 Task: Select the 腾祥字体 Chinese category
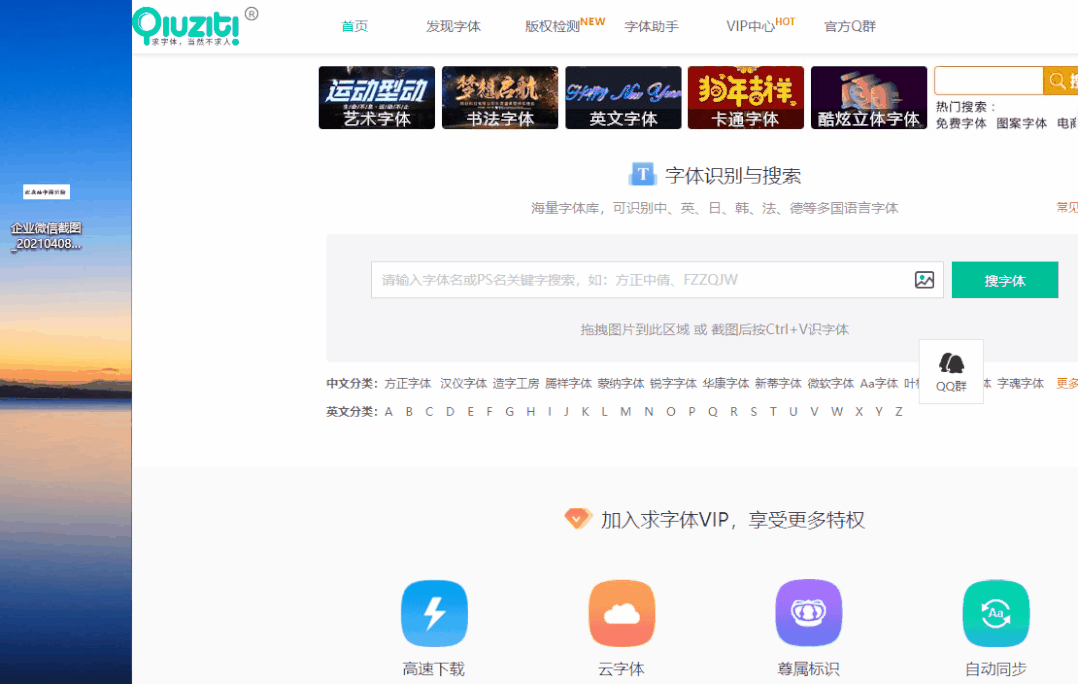coord(569,384)
